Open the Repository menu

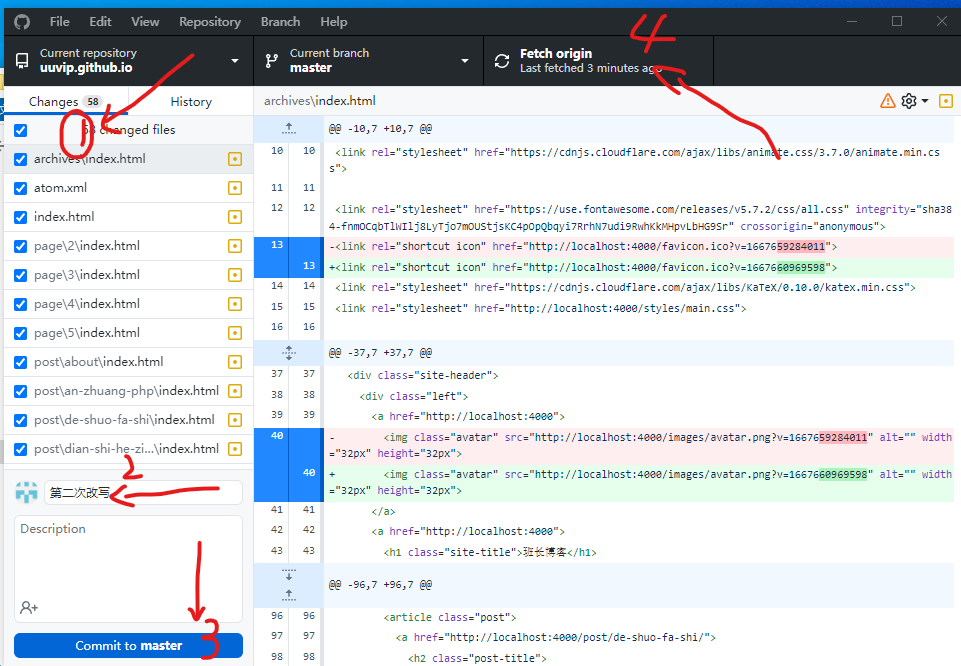tap(210, 22)
